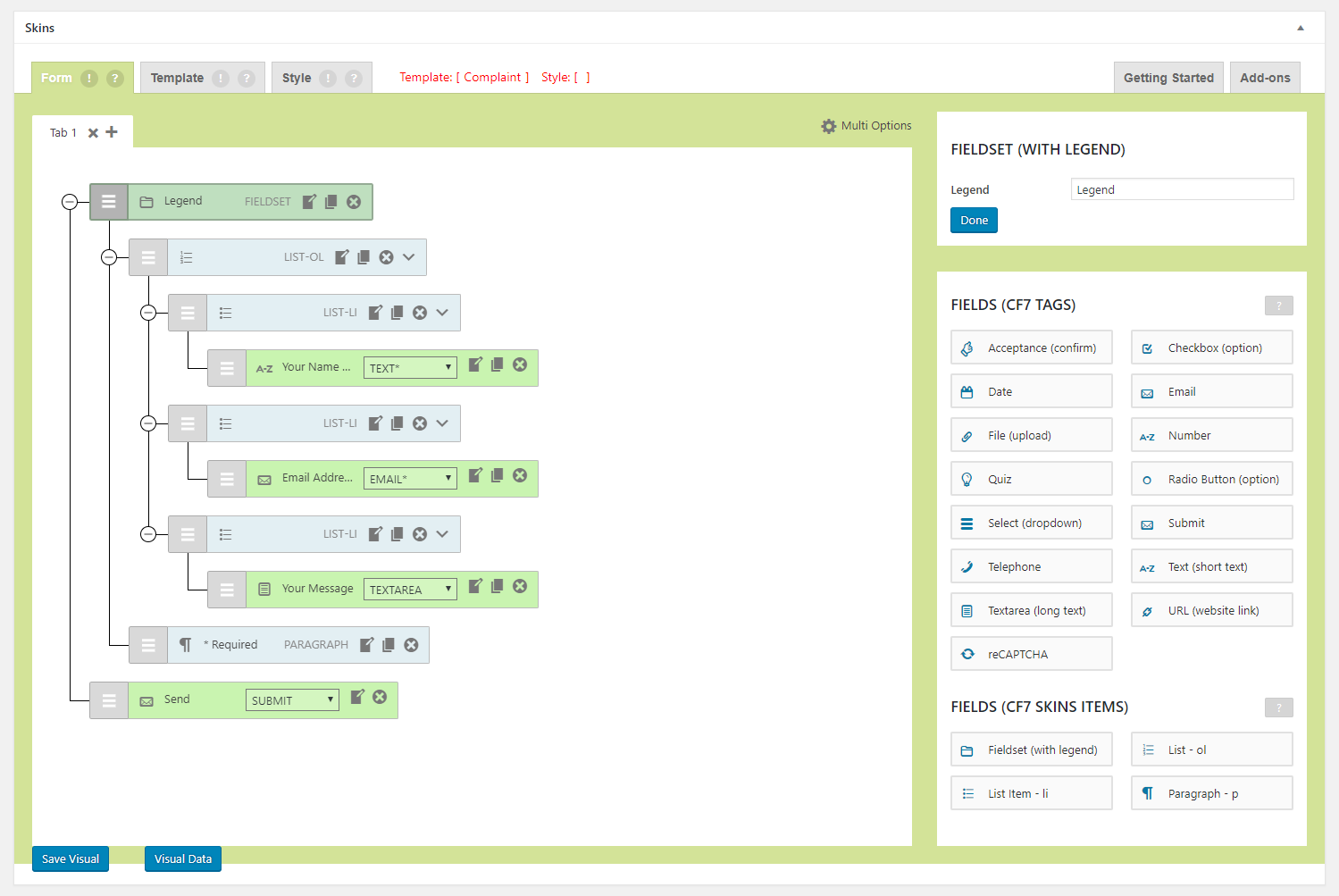
Task: Duplicate the LIST-OL item
Action: coord(364,257)
